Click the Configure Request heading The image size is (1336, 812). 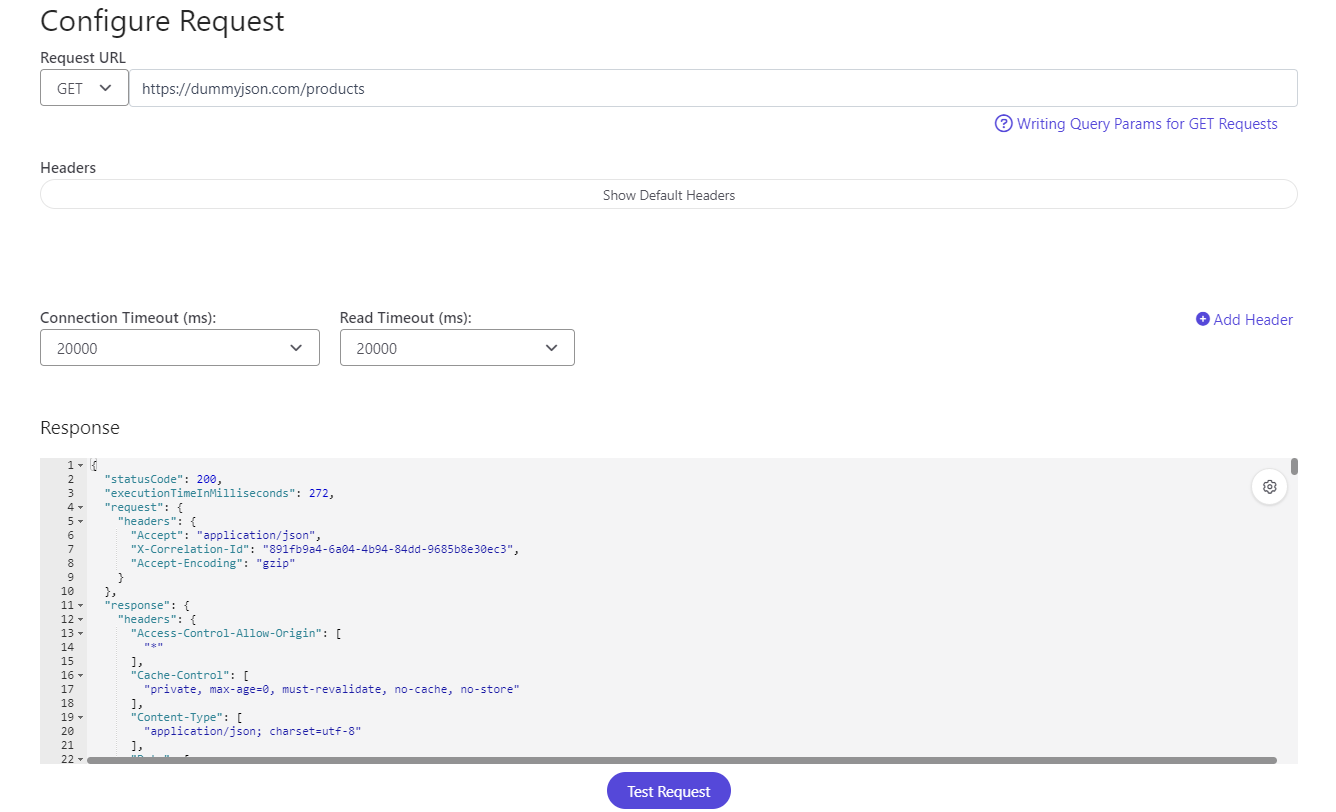point(162,21)
